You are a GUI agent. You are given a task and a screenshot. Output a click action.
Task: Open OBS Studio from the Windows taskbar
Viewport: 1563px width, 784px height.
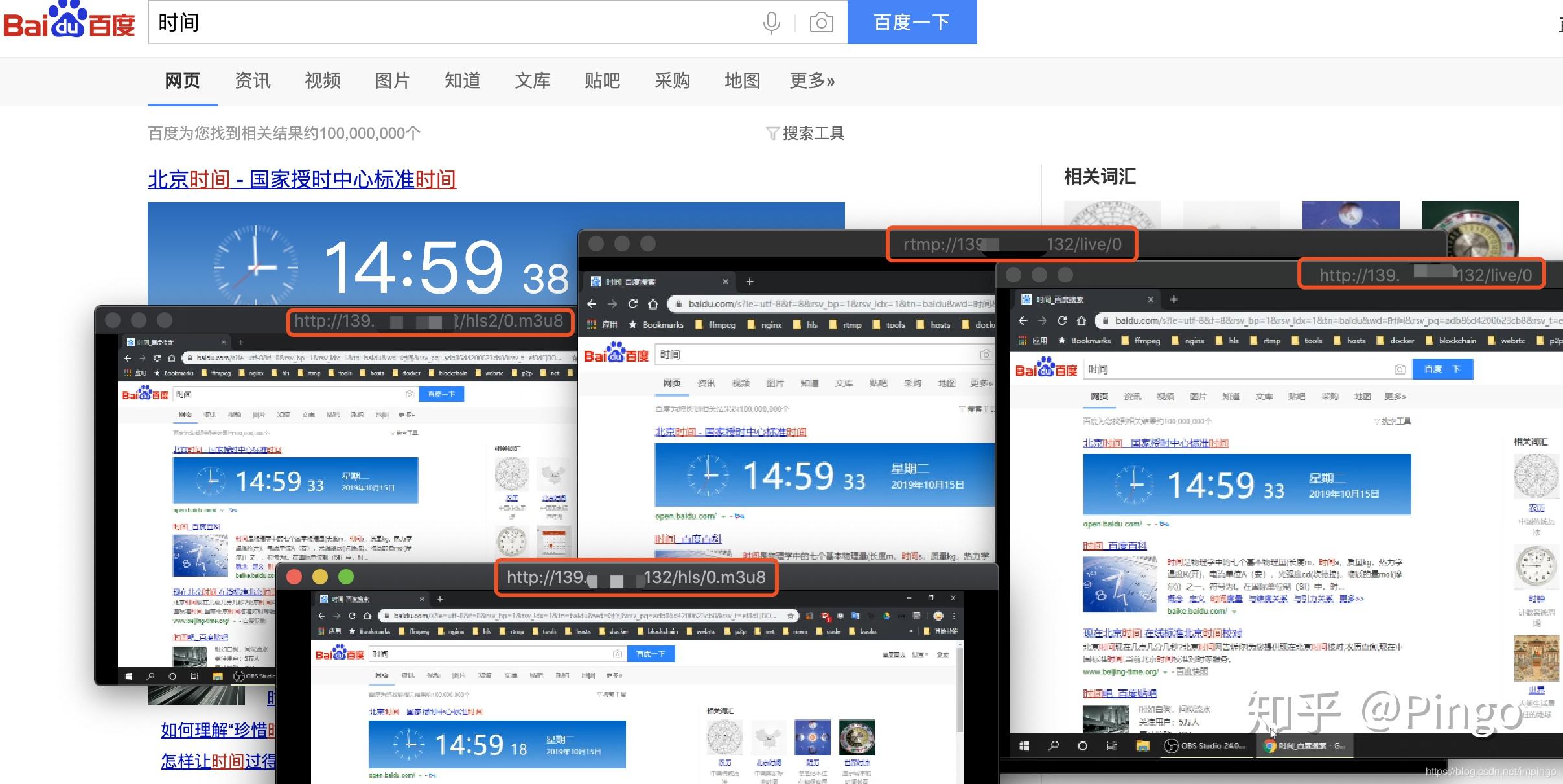(1204, 746)
